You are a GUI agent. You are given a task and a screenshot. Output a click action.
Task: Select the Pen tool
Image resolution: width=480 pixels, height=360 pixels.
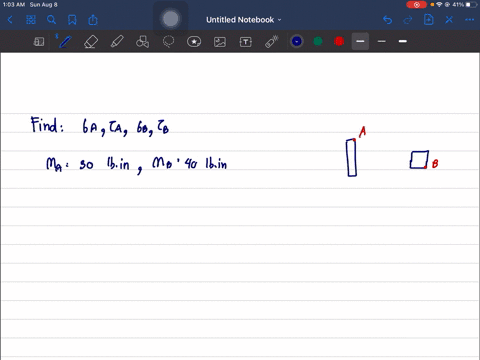(x=65, y=42)
